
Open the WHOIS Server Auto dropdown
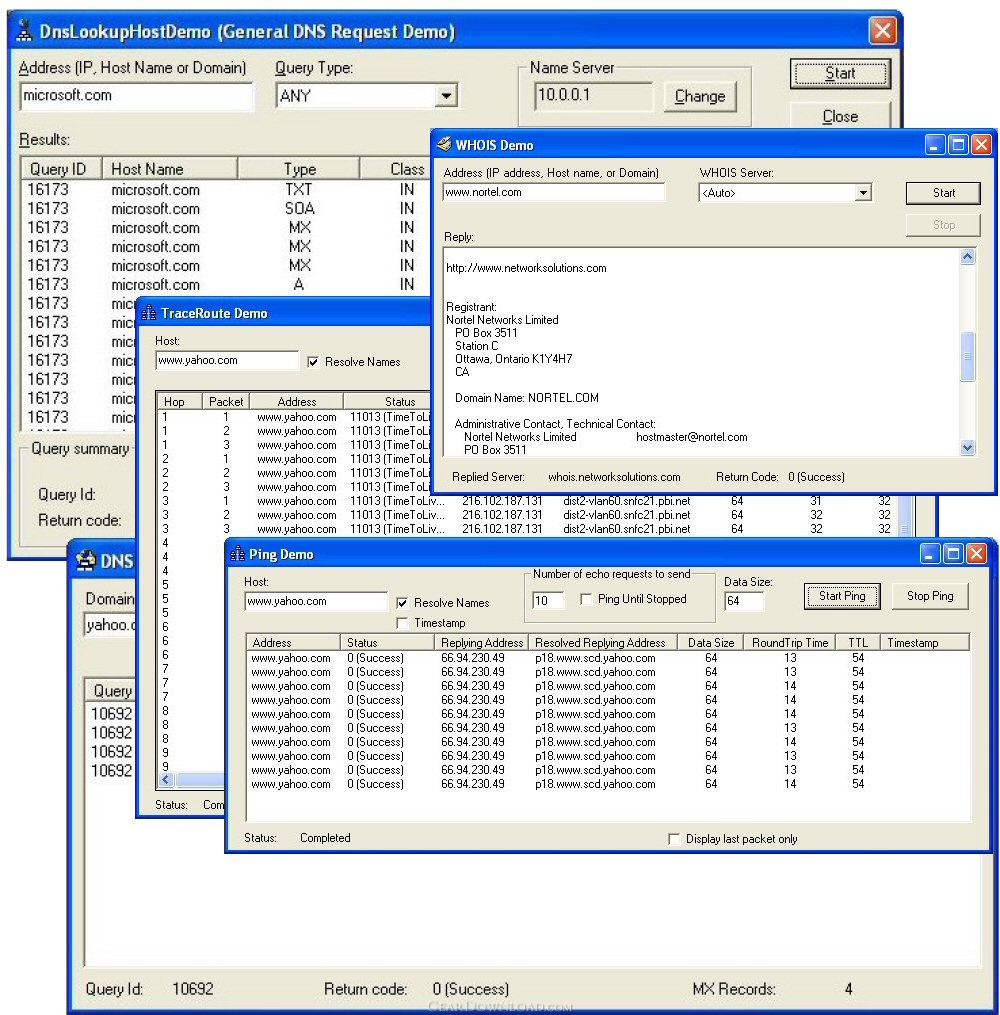pos(862,193)
